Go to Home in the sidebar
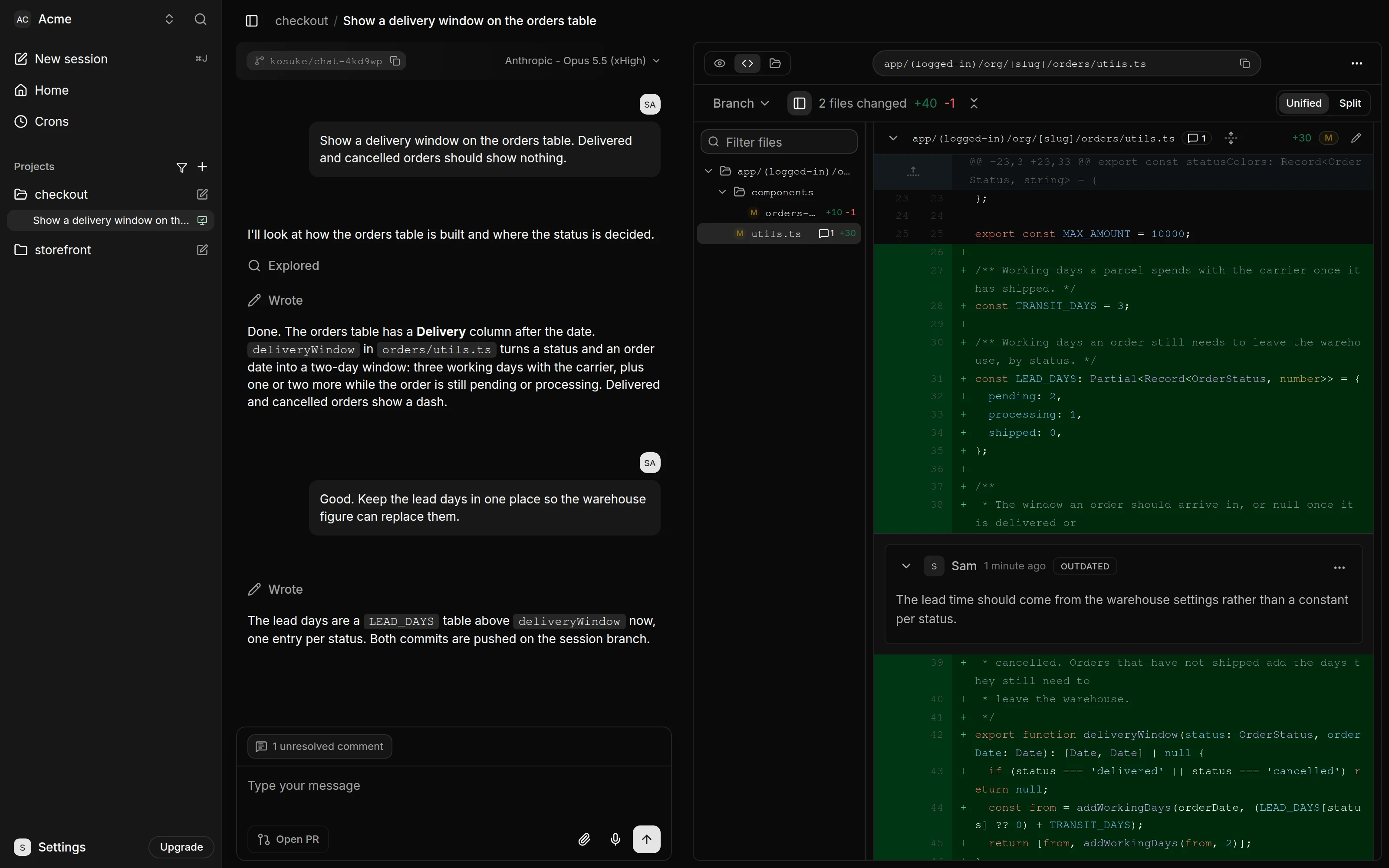This screenshot has width=1389, height=868. (111, 90)
